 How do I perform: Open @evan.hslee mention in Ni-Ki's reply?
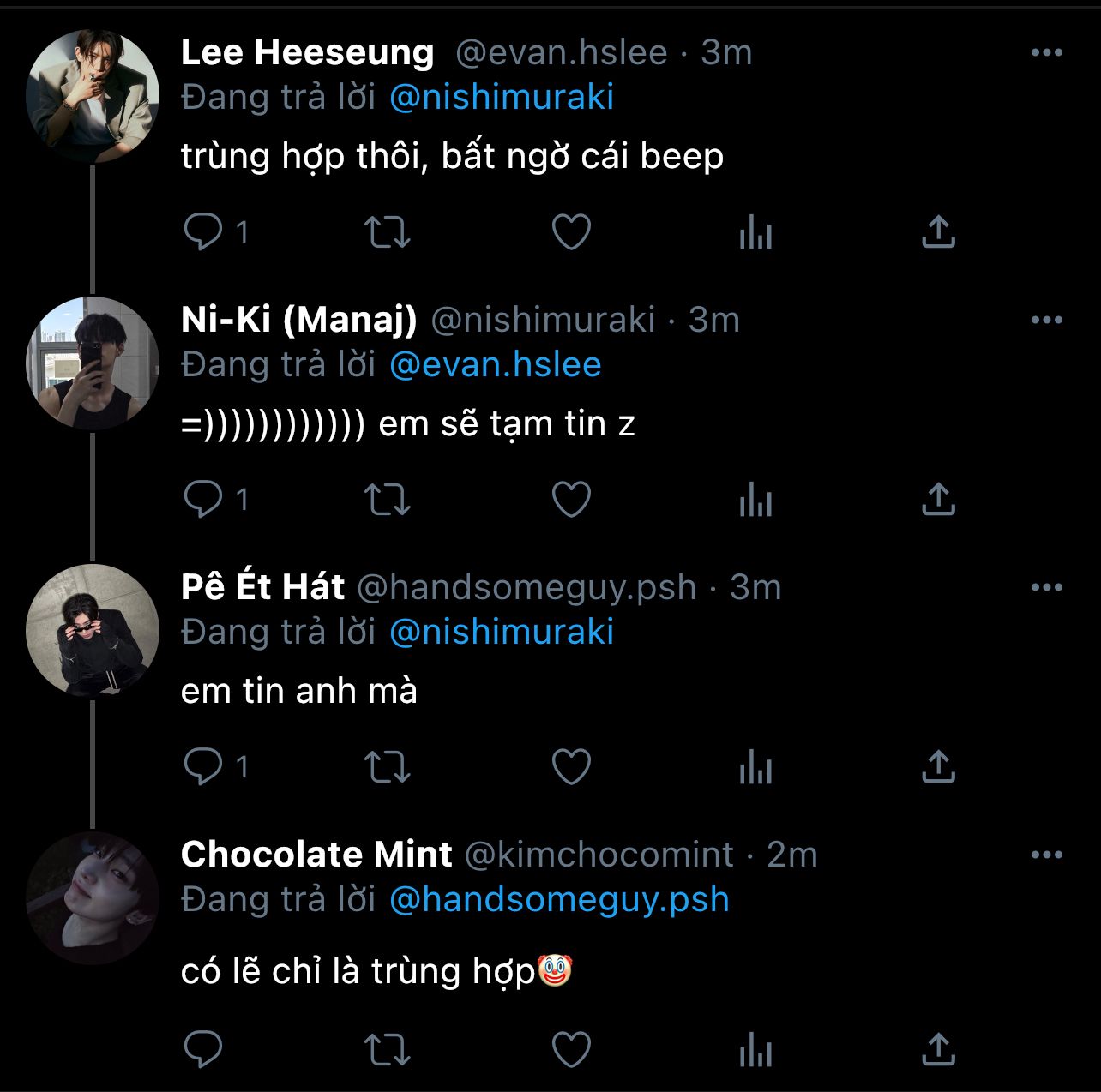(x=495, y=364)
